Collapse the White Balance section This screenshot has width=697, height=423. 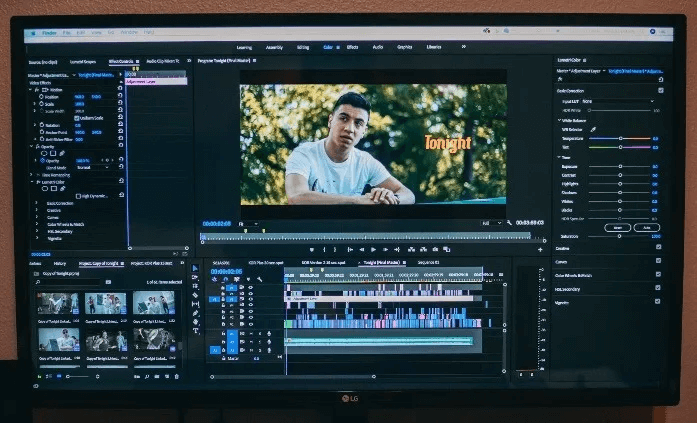tap(560, 120)
